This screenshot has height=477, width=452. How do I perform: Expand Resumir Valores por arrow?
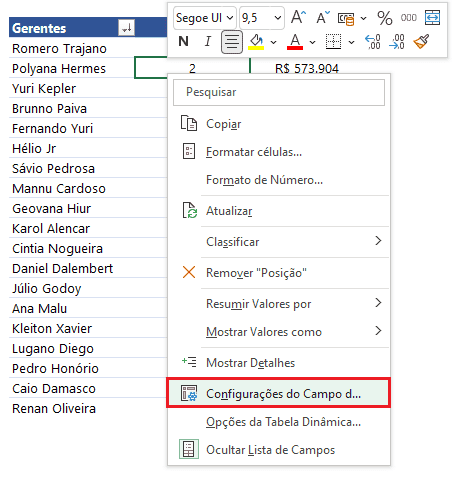pos(378,303)
